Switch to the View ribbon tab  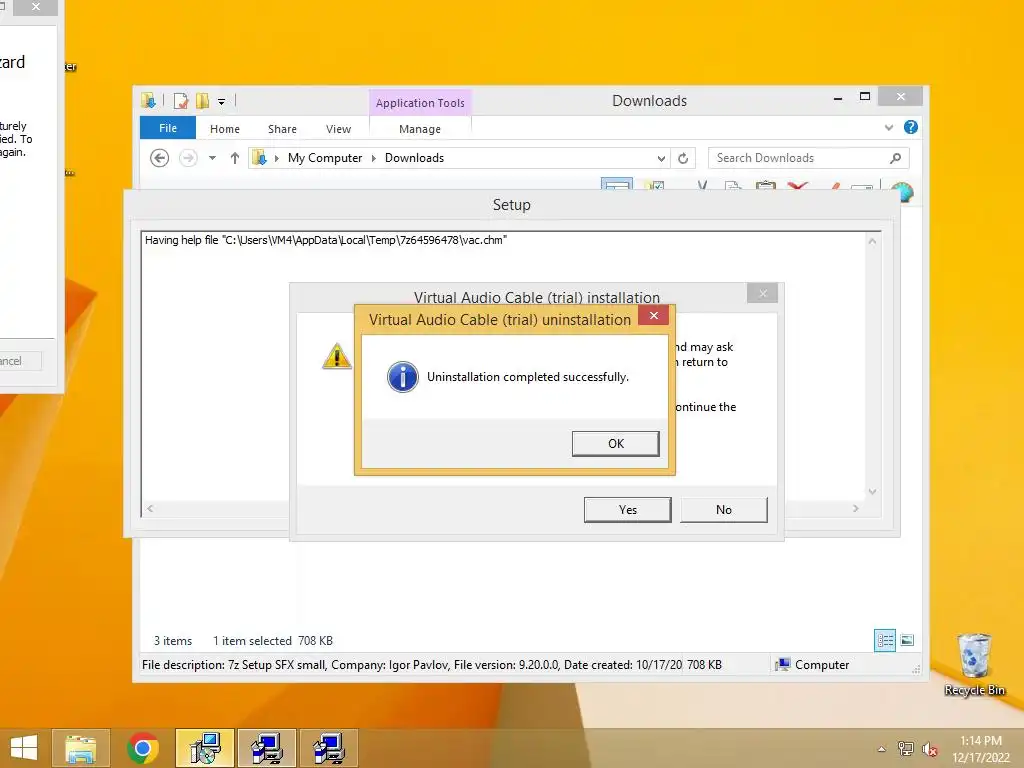[338, 129]
